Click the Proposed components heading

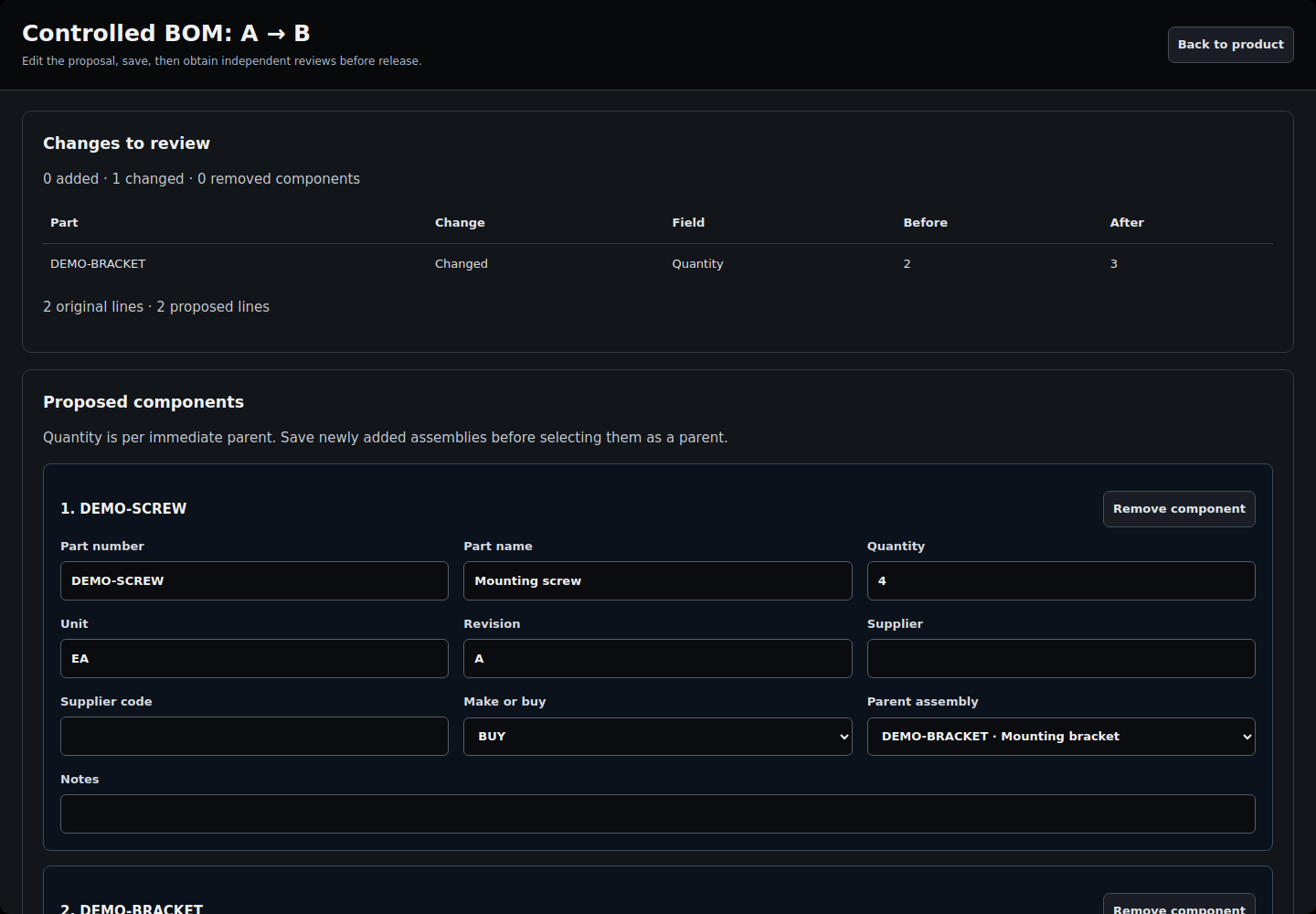coord(143,402)
